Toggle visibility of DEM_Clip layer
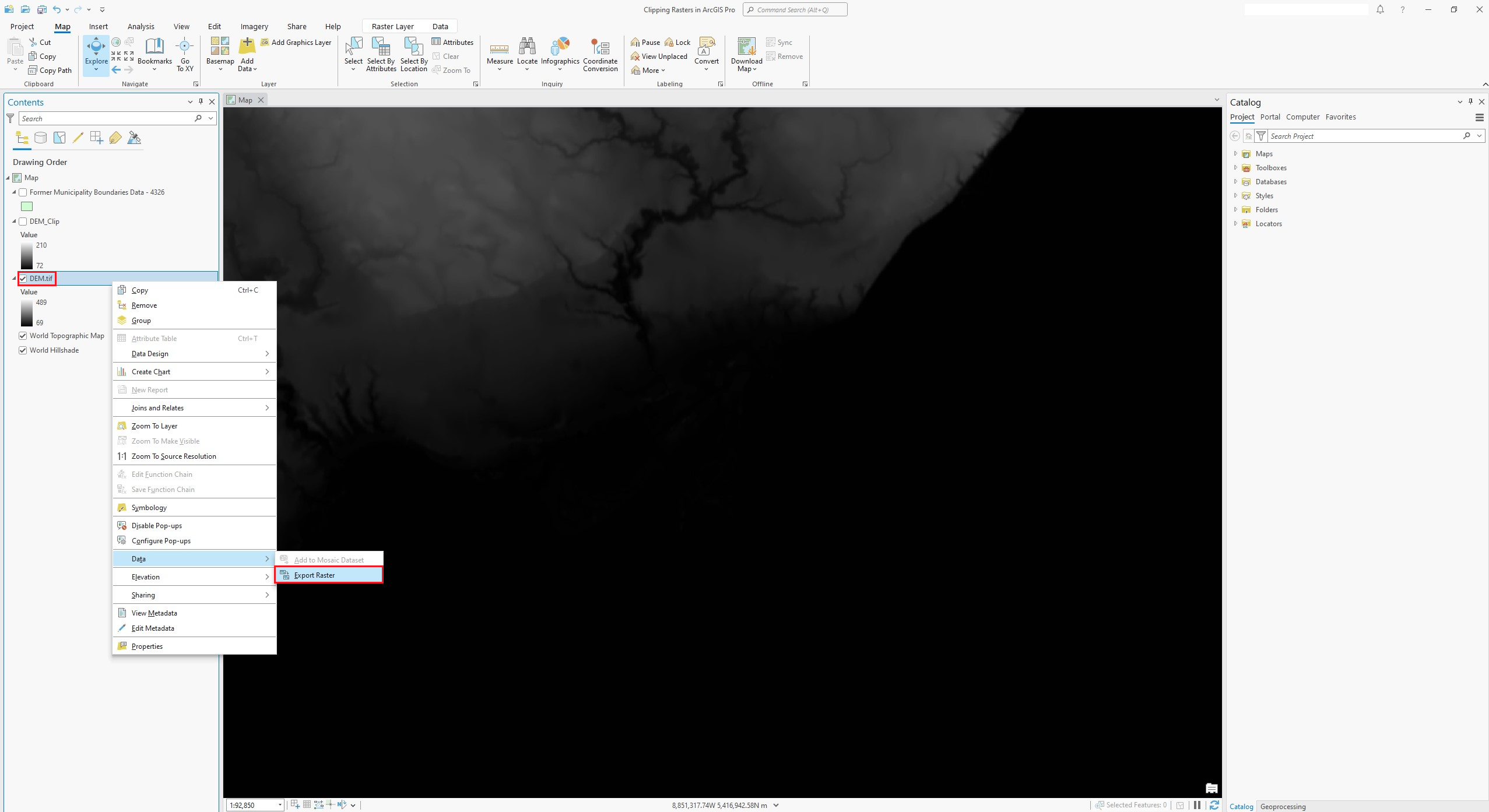 pyautogui.click(x=23, y=221)
